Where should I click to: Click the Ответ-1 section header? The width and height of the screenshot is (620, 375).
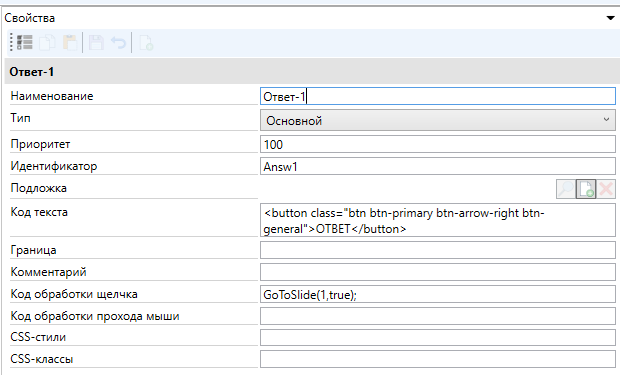312,72
